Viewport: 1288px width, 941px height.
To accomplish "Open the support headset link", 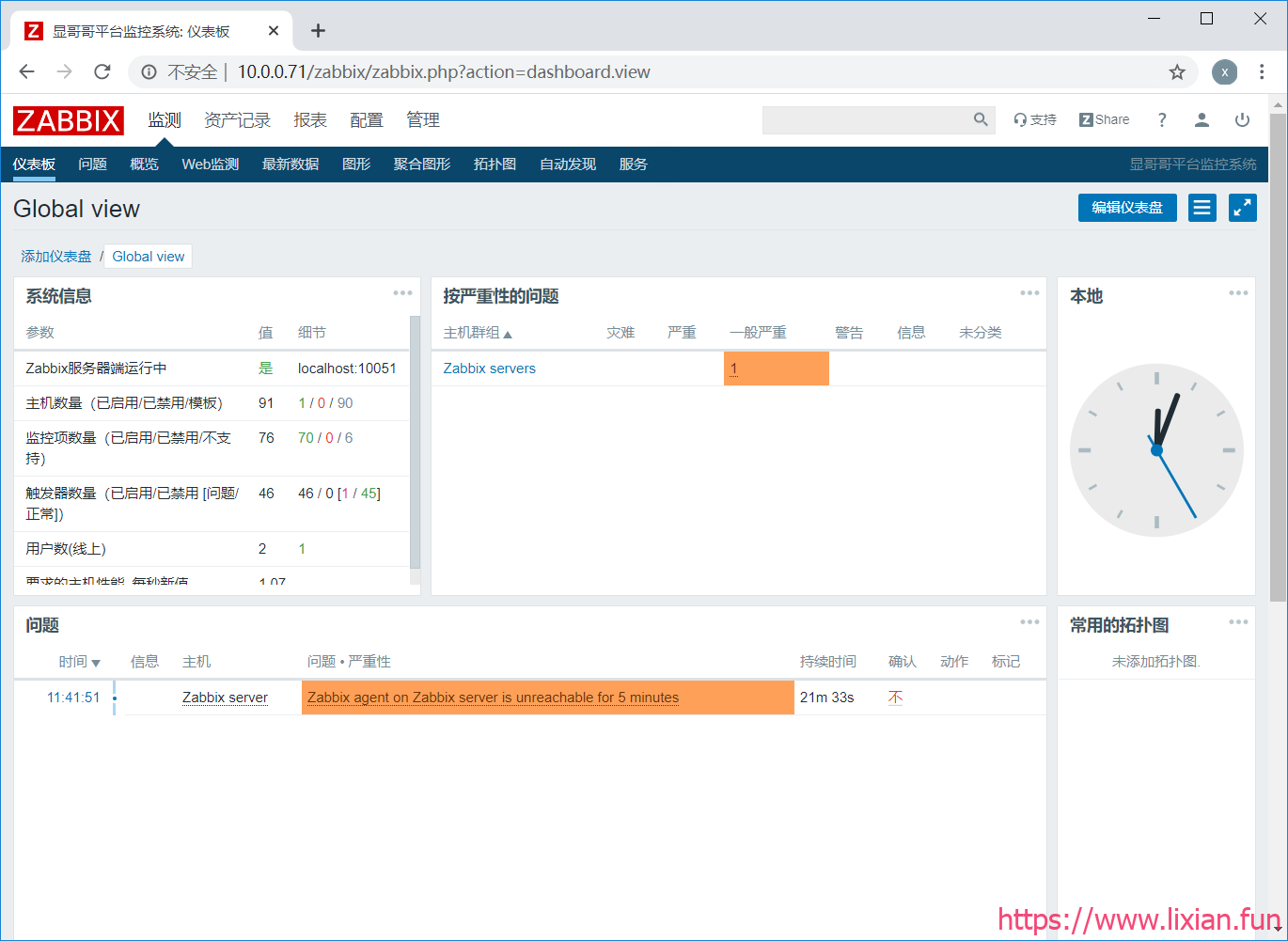I will [x=1034, y=119].
